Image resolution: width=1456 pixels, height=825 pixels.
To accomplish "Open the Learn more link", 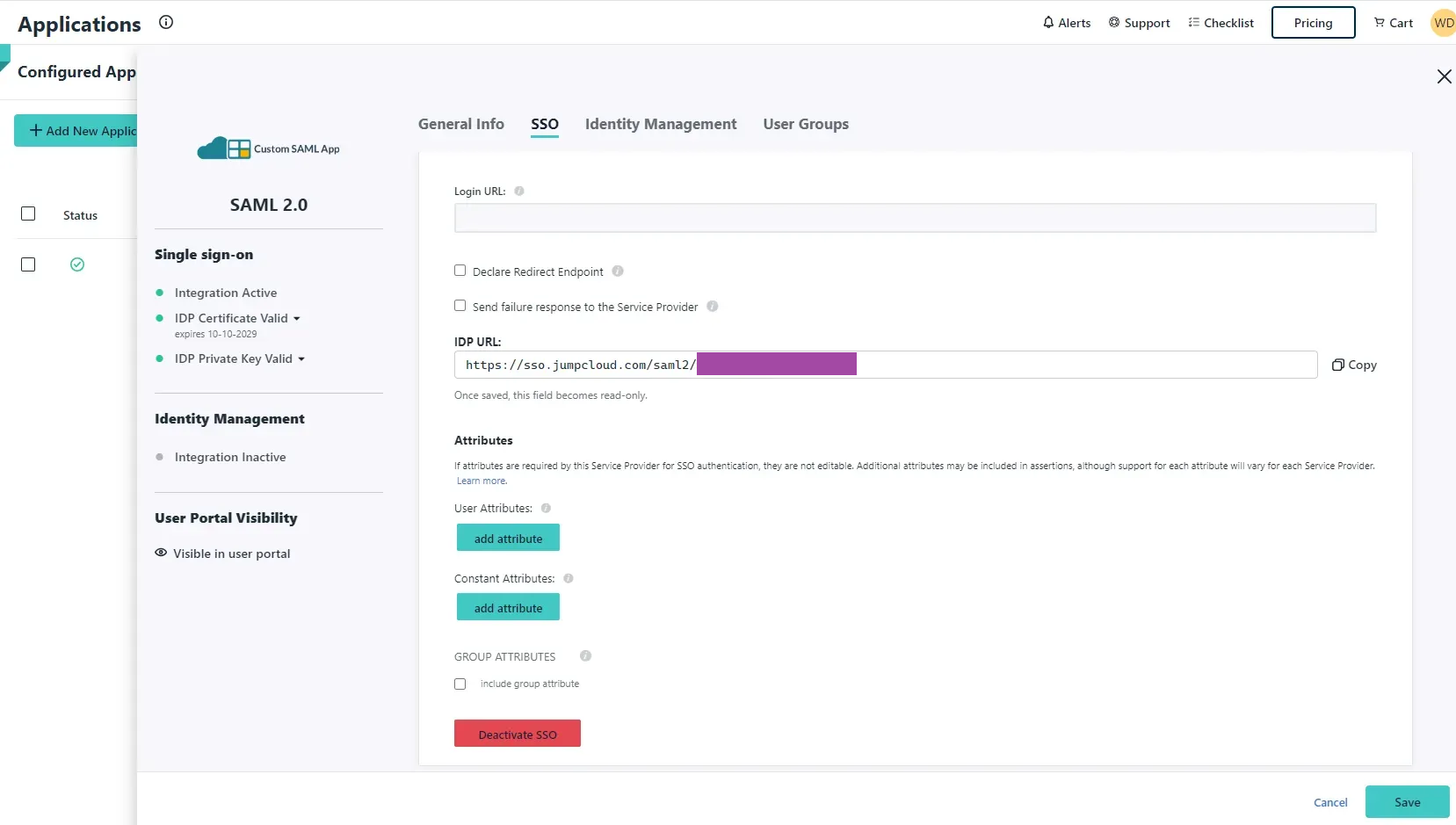I will tap(482, 481).
